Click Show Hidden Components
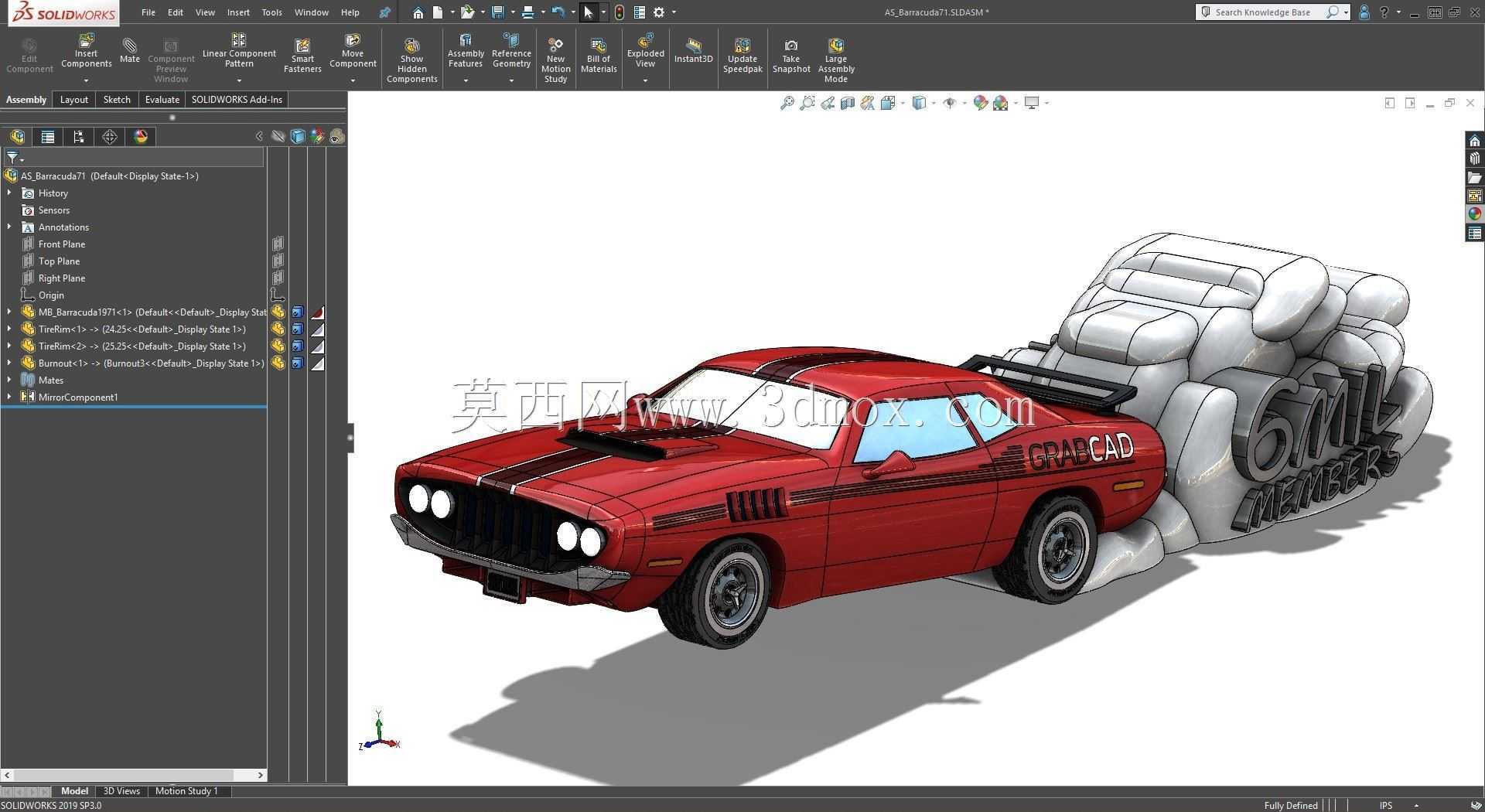Image resolution: width=1485 pixels, height=812 pixels. point(412,60)
